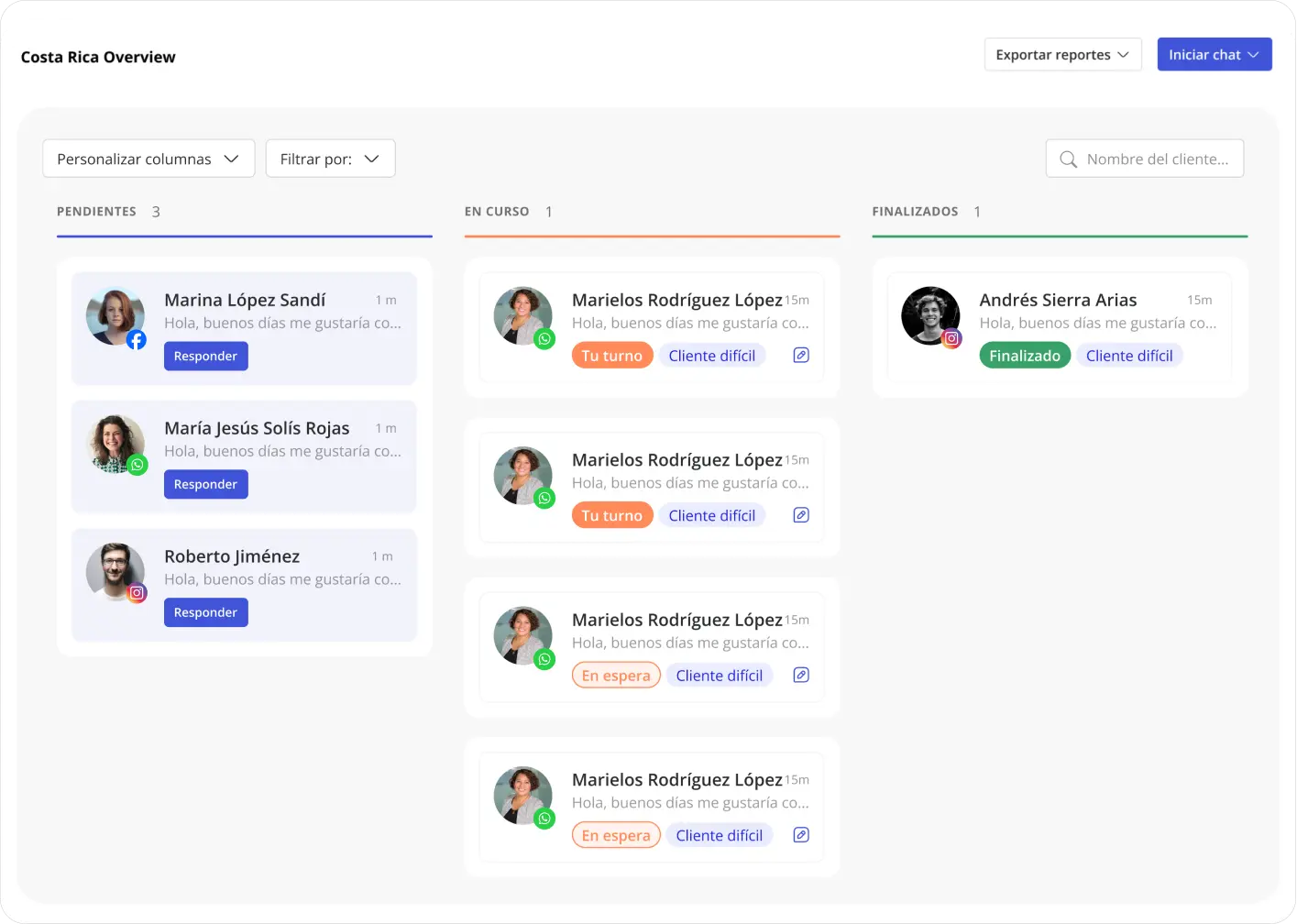The image size is (1297, 924).
Task: Open the Personalizar columnas dropdown
Action: click(x=148, y=159)
